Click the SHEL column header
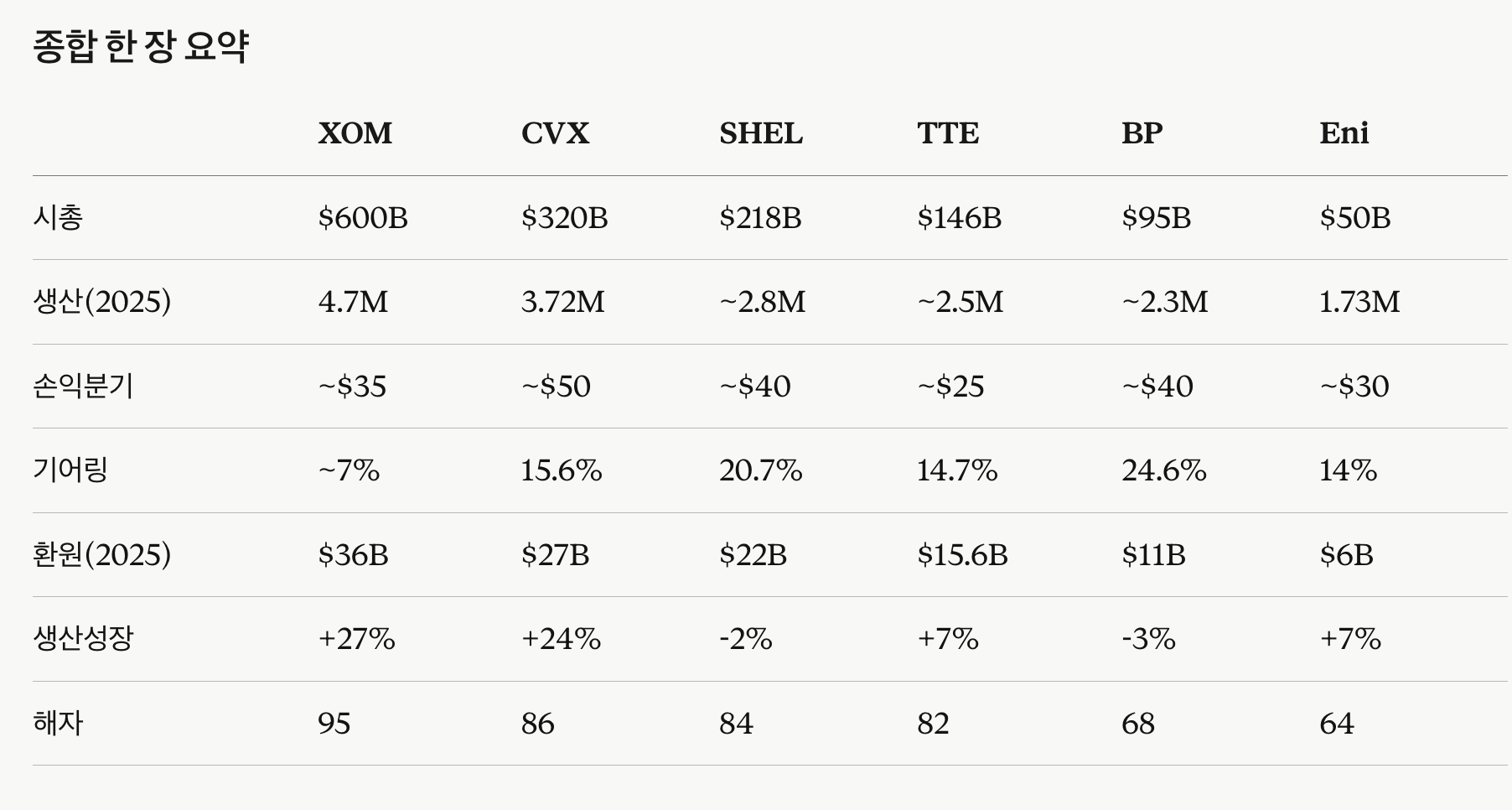The height and width of the screenshot is (810, 1512). tap(761, 133)
